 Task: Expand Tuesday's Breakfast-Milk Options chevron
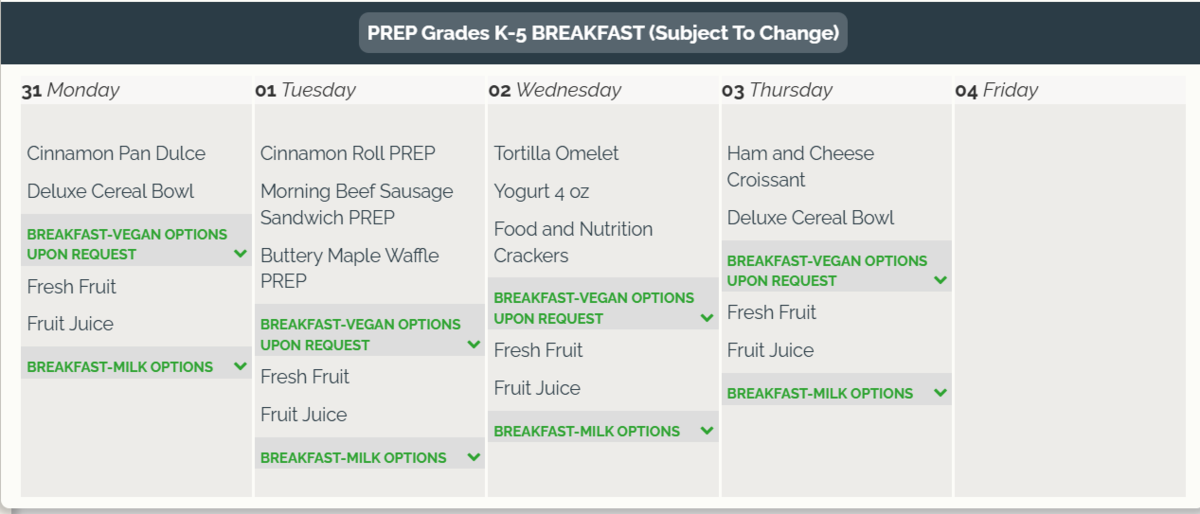tap(474, 457)
